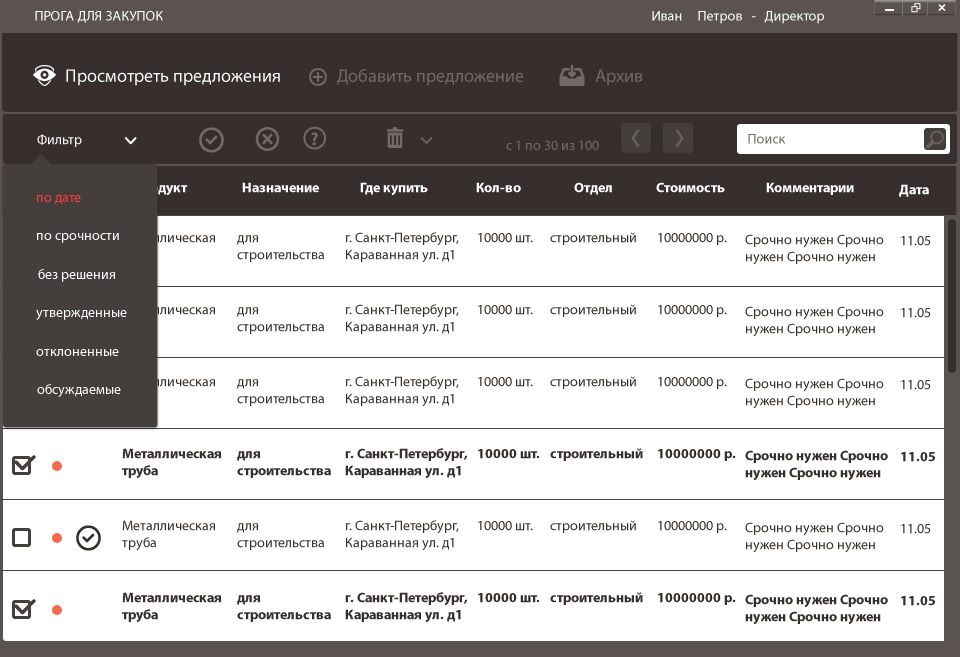Click into the Поиск search field

pos(828,139)
